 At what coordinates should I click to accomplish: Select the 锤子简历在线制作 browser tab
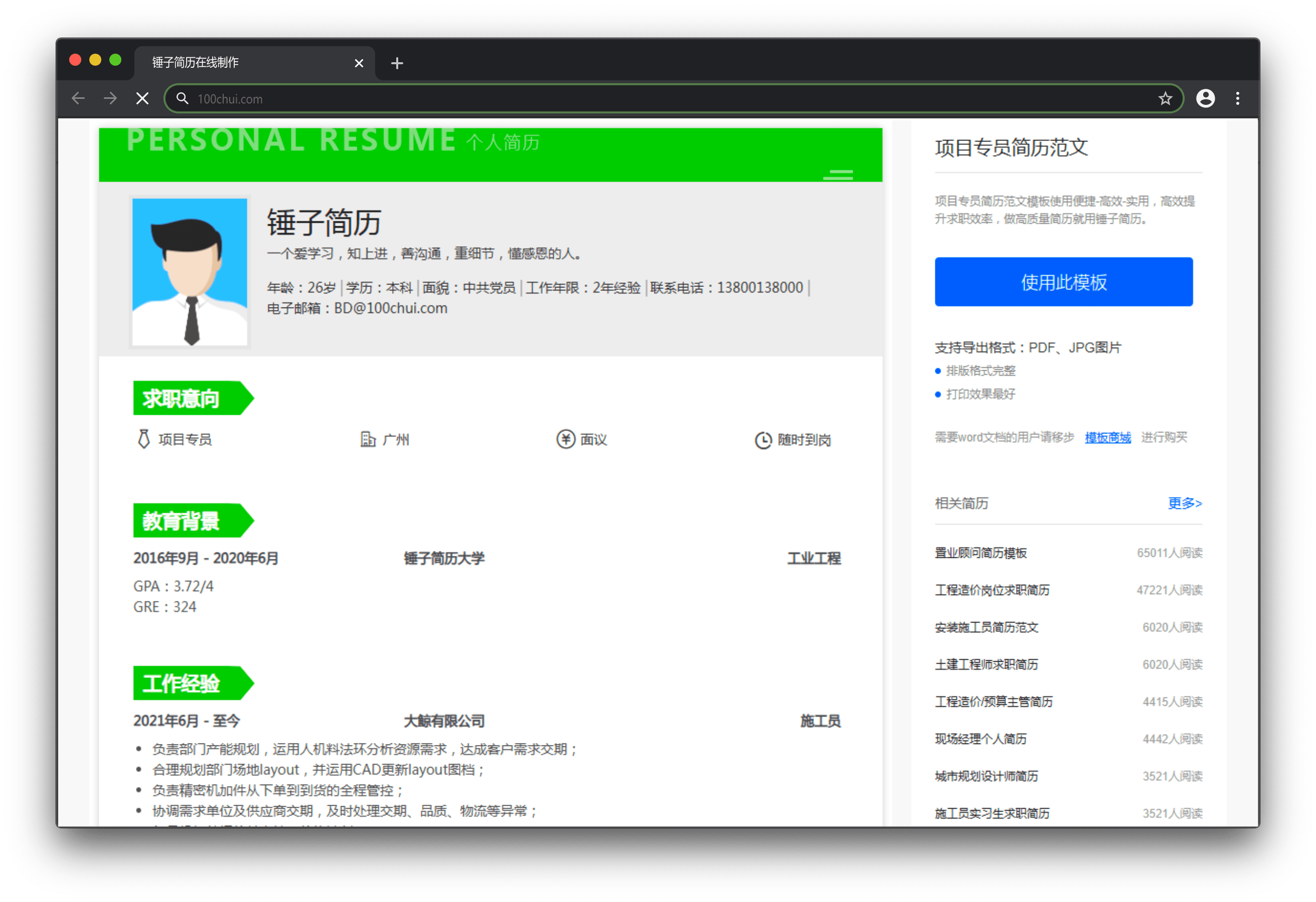pyautogui.click(x=227, y=62)
